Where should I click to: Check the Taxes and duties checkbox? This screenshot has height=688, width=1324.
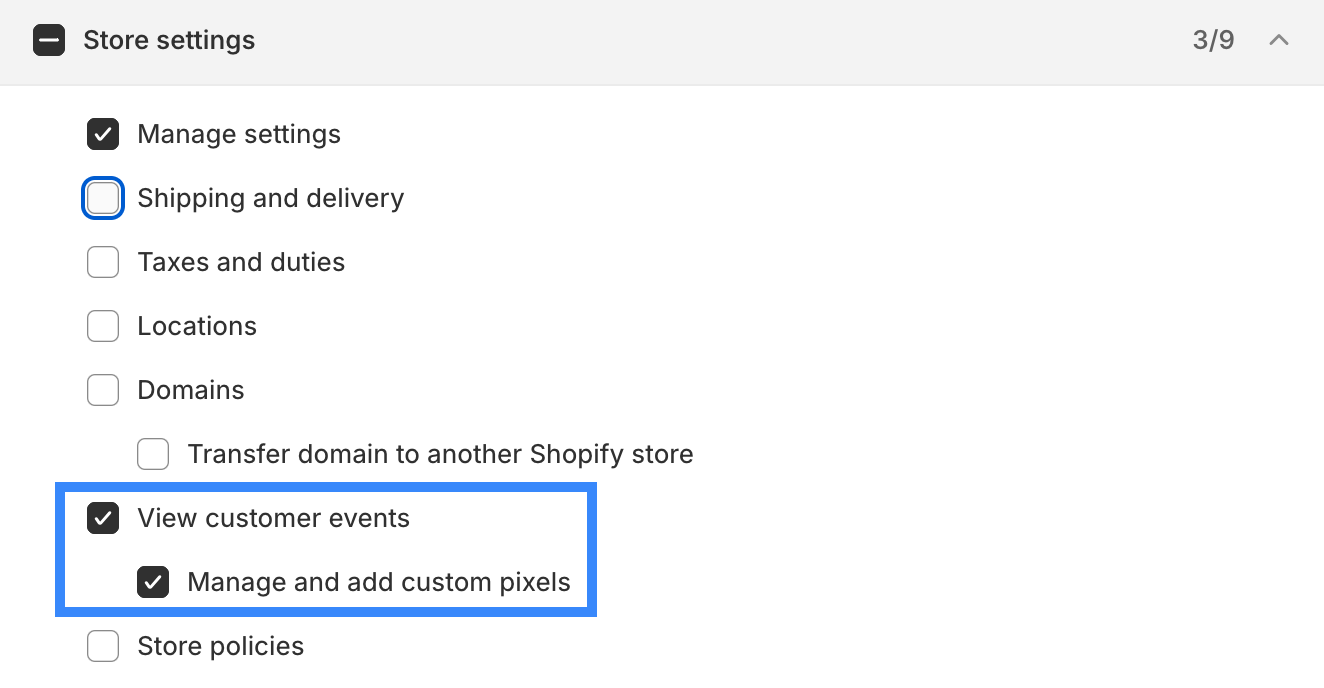pyautogui.click(x=103, y=262)
